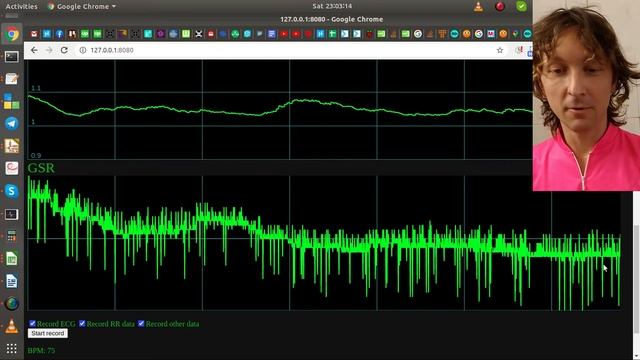Click the address bar showing 127.0.0.1:8080
This screenshot has width=640, height=360.
pos(291,50)
